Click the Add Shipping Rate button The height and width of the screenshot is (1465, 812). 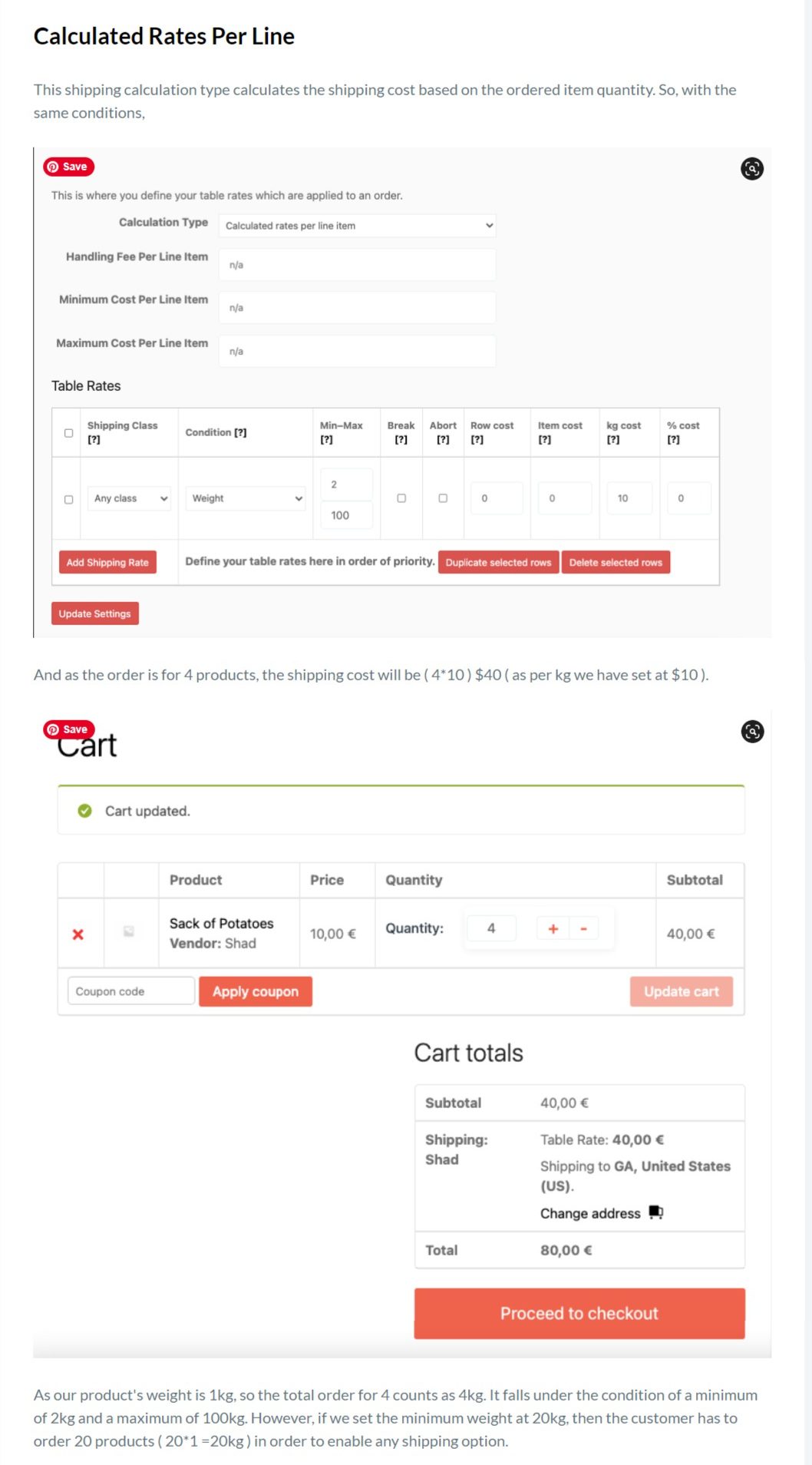107,562
